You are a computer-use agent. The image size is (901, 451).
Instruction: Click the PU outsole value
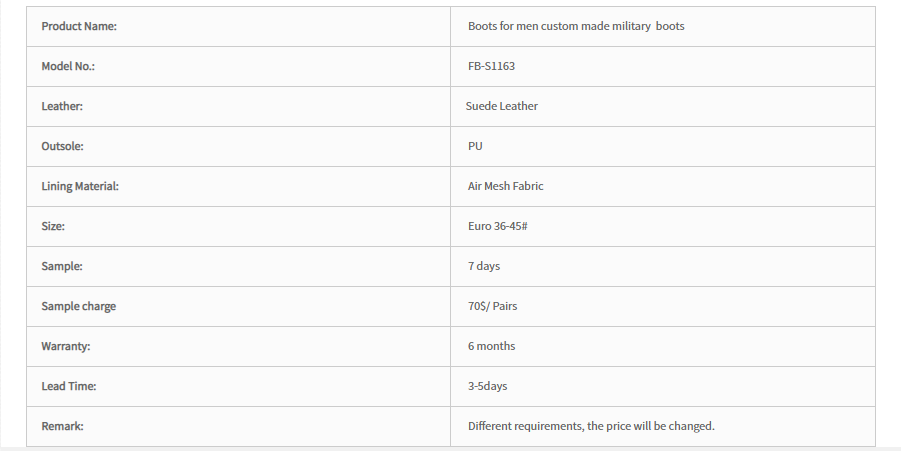pyautogui.click(x=475, y=147)
